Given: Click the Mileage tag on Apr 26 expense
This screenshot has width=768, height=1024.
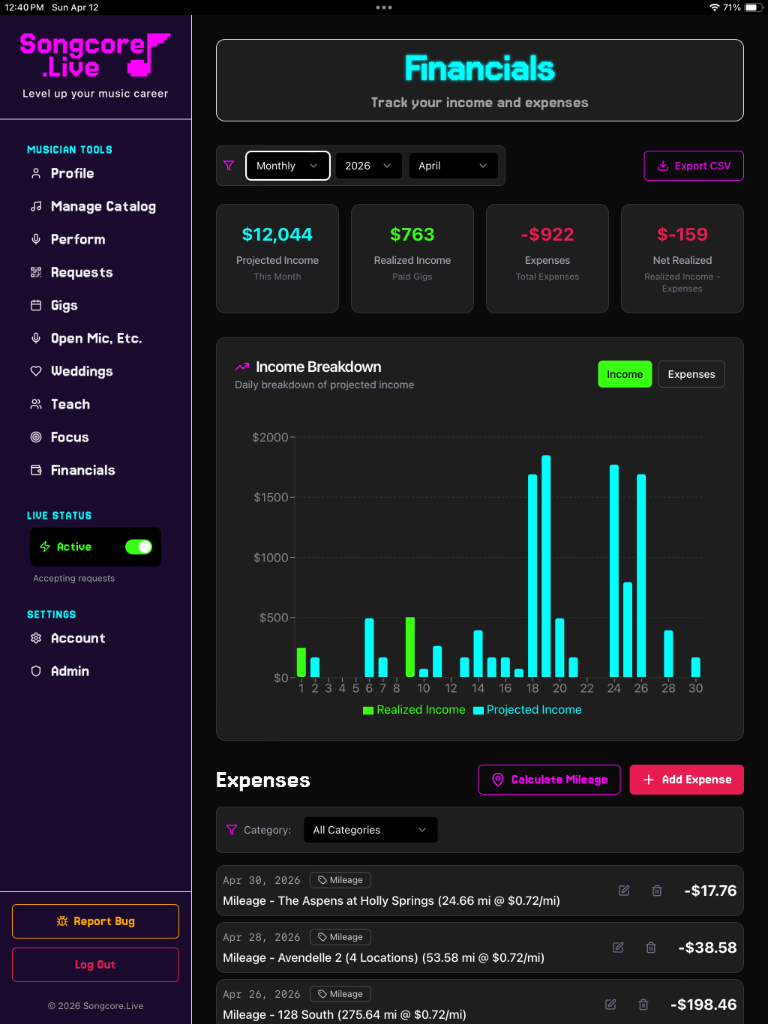Looking at the screenshot, I should pos(340,994).
